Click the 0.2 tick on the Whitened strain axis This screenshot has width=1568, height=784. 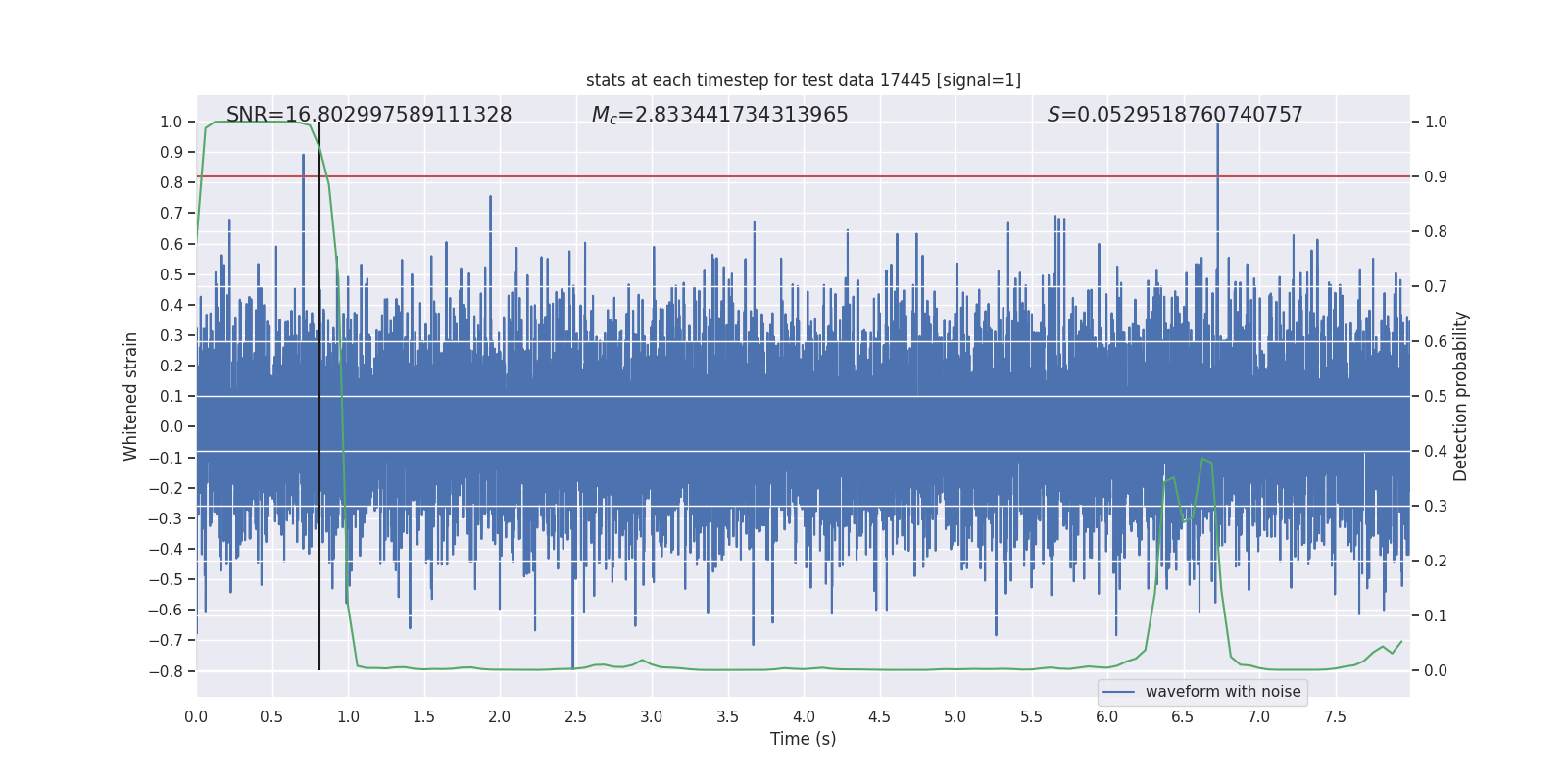(x=171, y=366)
